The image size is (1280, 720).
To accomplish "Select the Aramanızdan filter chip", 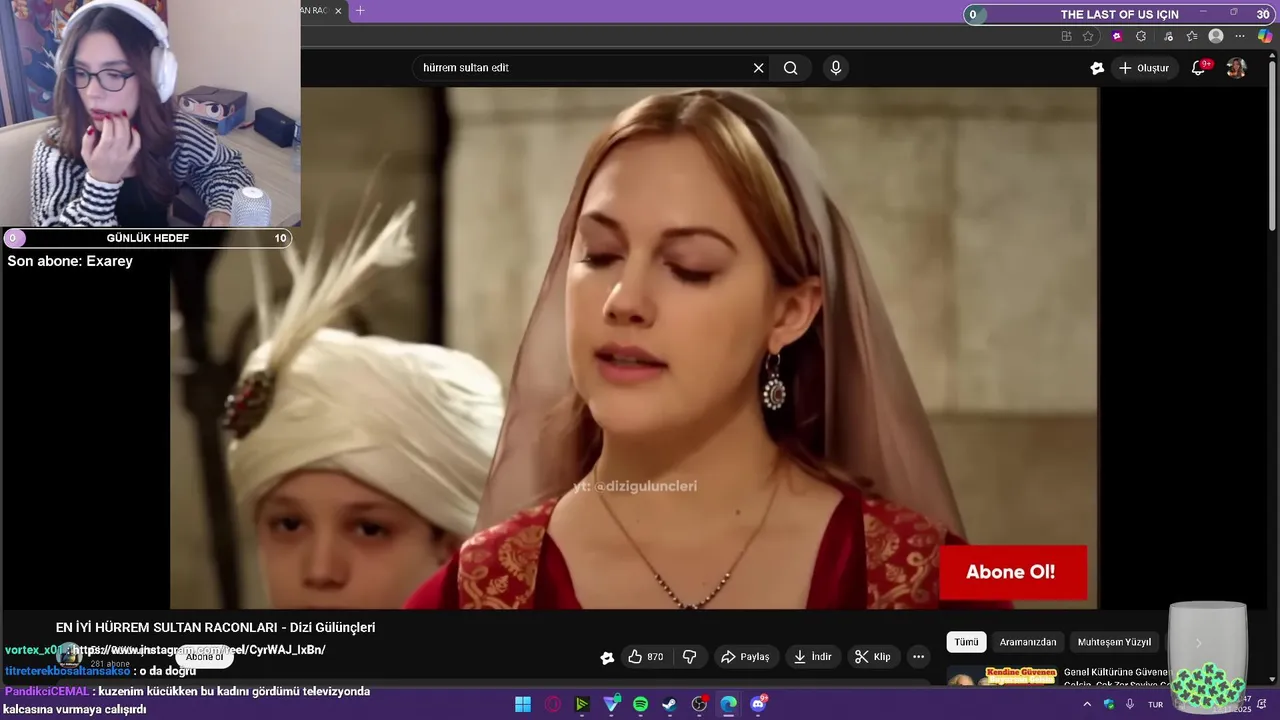I will pos(1028,642).
